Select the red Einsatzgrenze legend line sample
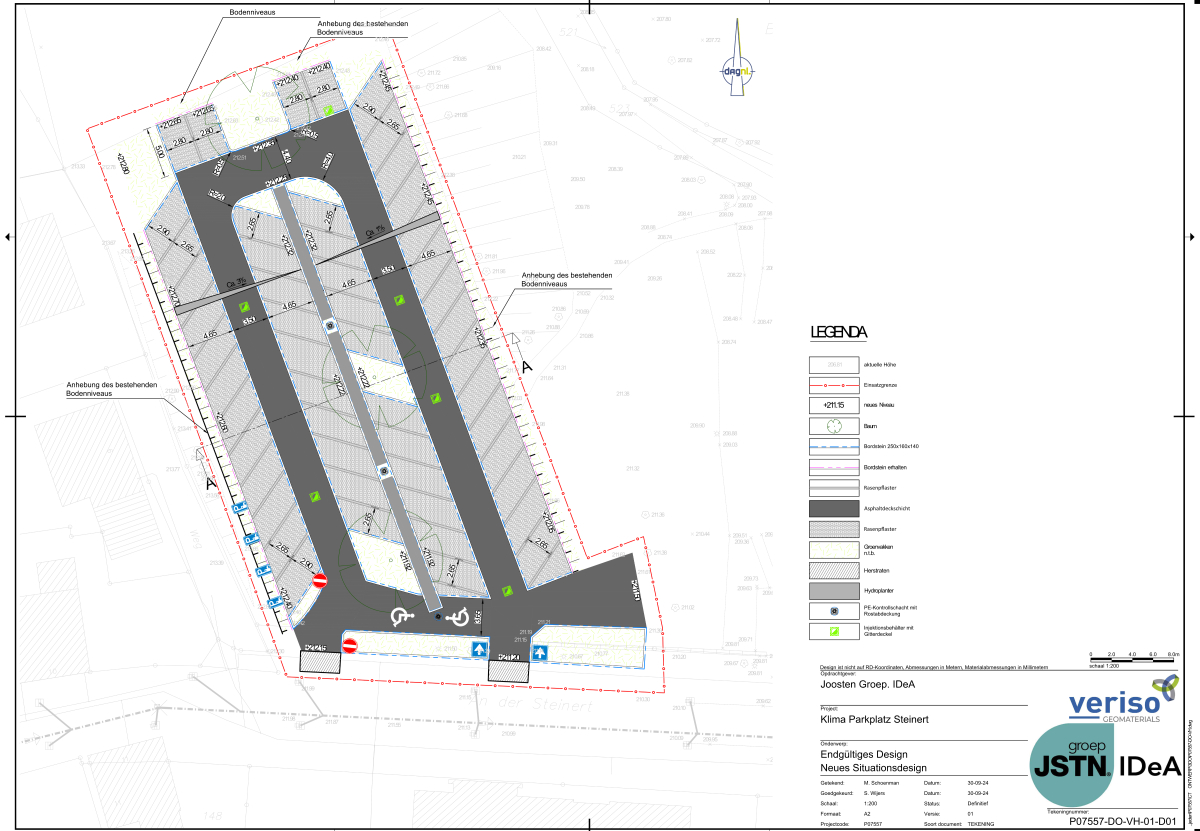Image resolution: width=1200 pixels, height=831 pixels. pos(833,385)
